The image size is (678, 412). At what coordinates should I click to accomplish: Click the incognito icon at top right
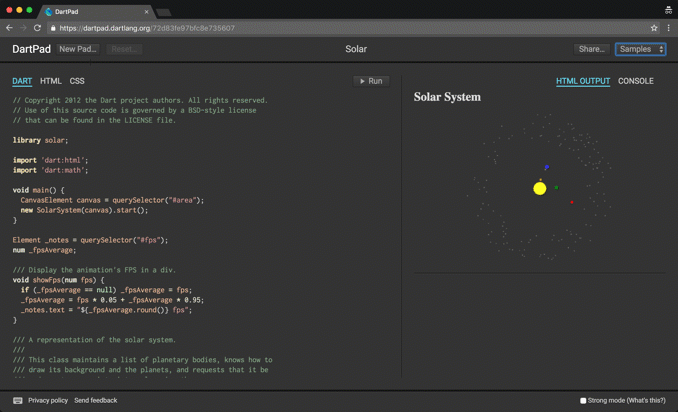click(x=668, y=10)
